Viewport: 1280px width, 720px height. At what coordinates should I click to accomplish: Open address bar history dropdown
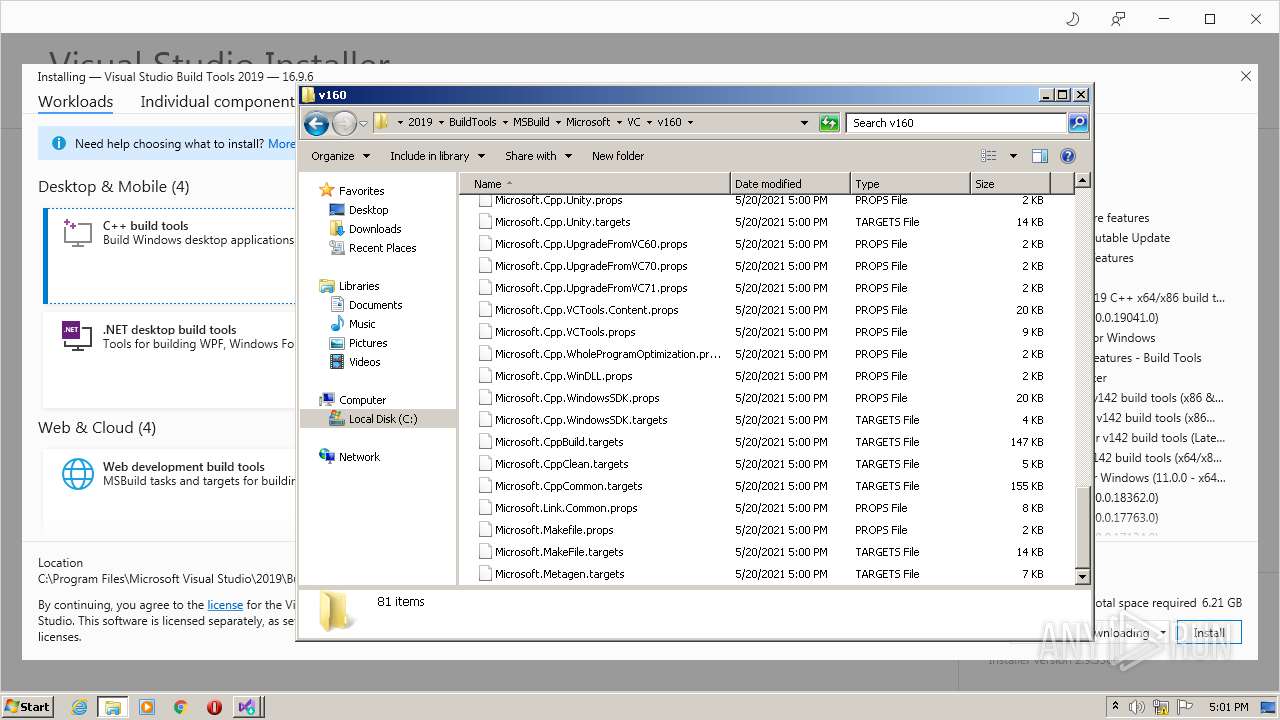(x=804, y=123)
